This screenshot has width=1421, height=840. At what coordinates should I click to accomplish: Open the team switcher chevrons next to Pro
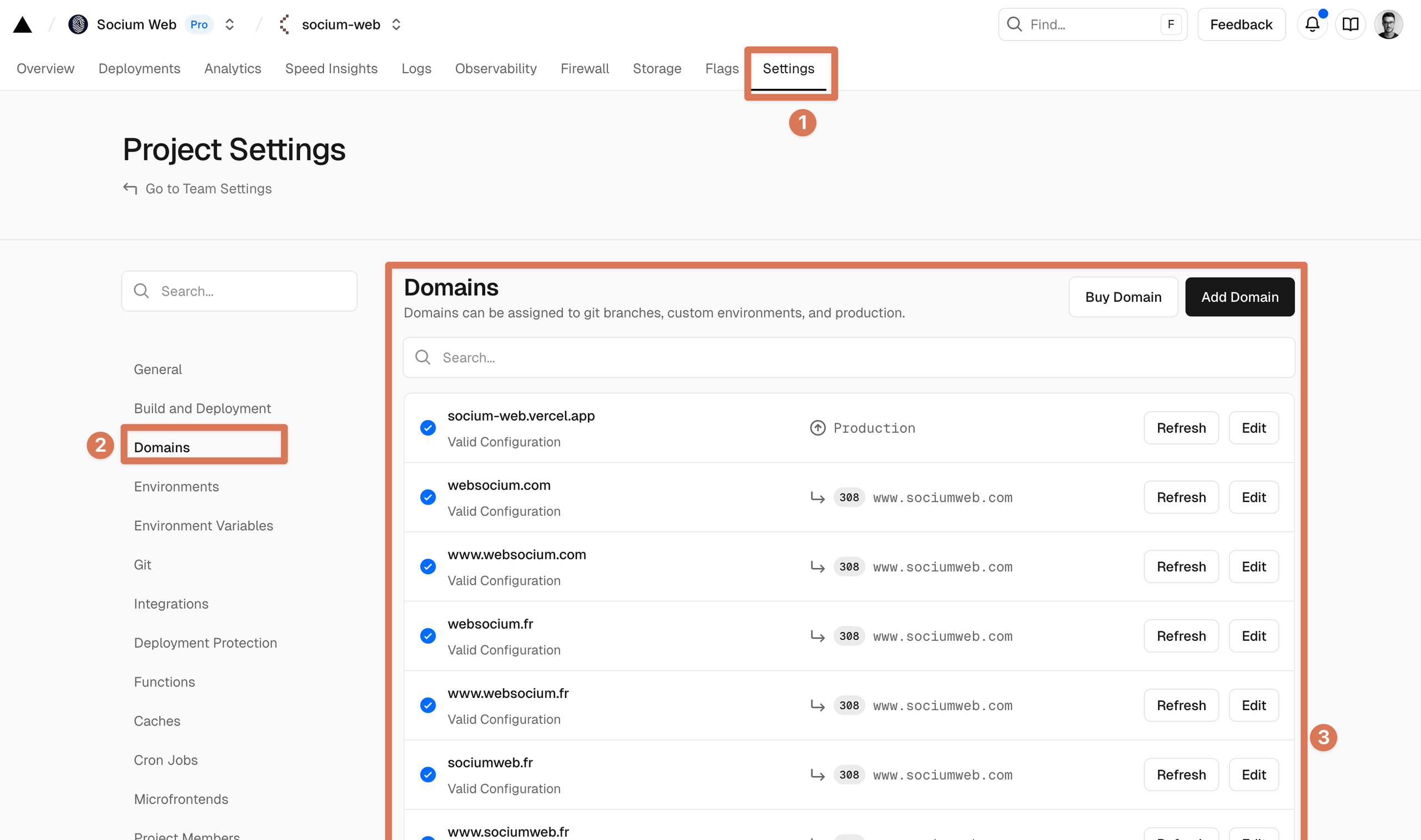click(x=229, y=24)
